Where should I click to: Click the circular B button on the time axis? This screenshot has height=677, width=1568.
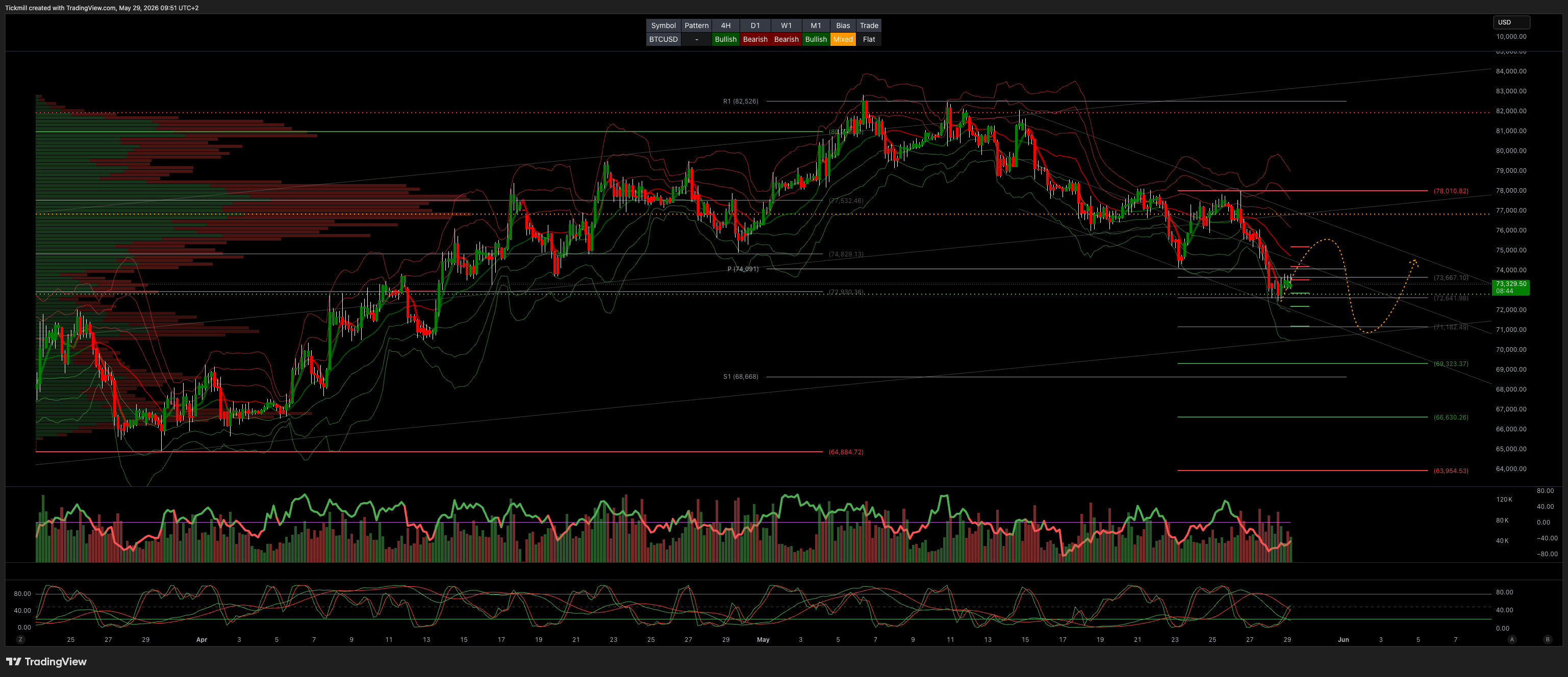coord(1548,639)
